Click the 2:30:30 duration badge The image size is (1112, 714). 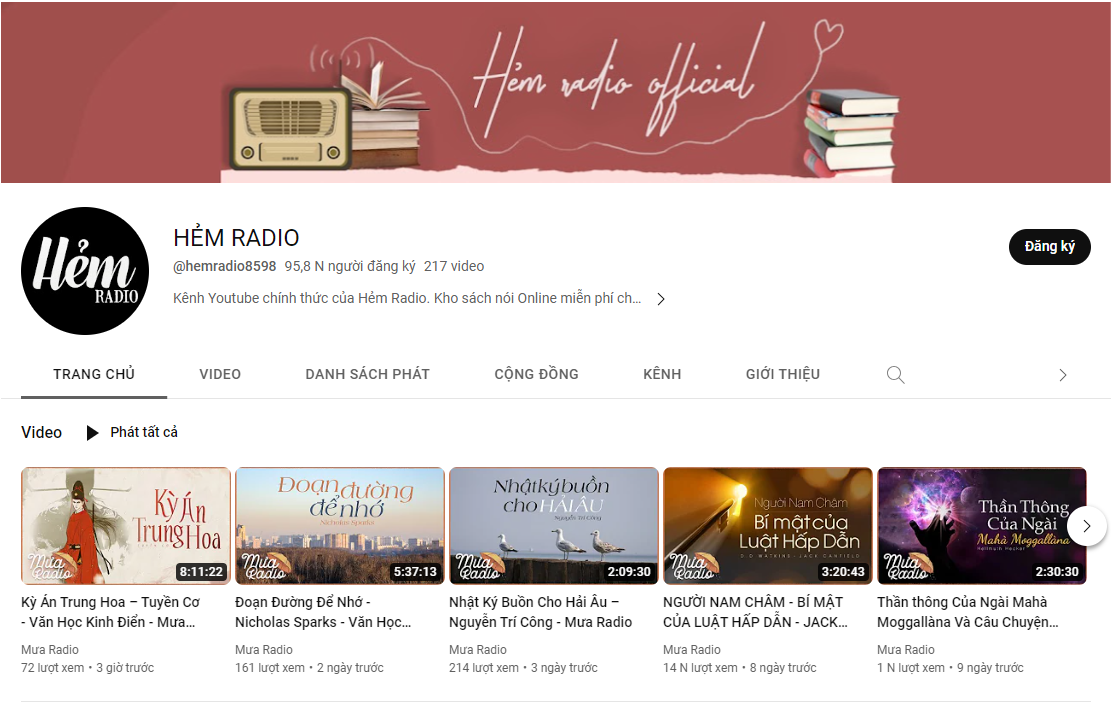(1057, 571)
